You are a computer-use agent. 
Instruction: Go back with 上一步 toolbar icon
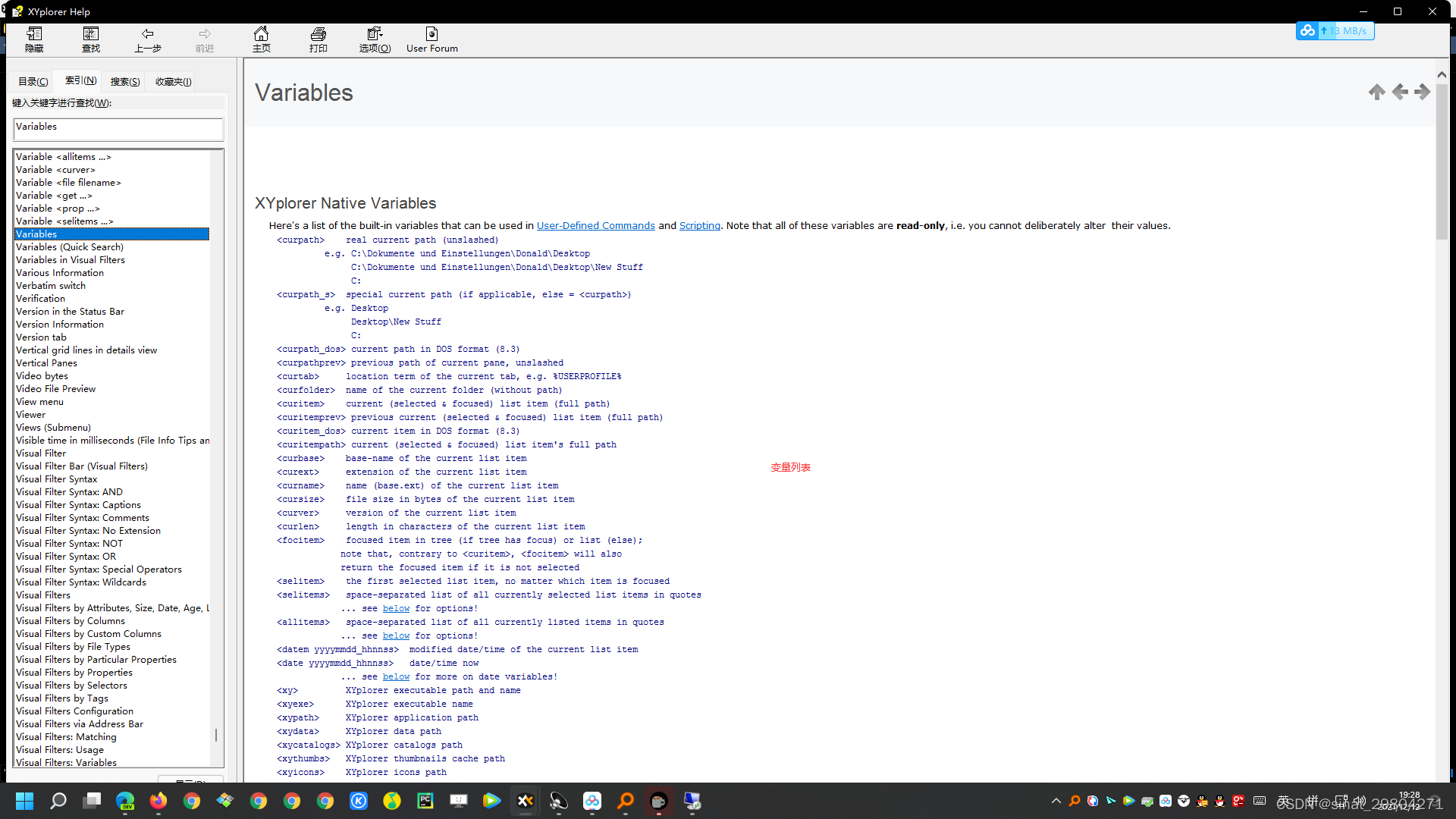pyautogui.click(x=148, y=39)
